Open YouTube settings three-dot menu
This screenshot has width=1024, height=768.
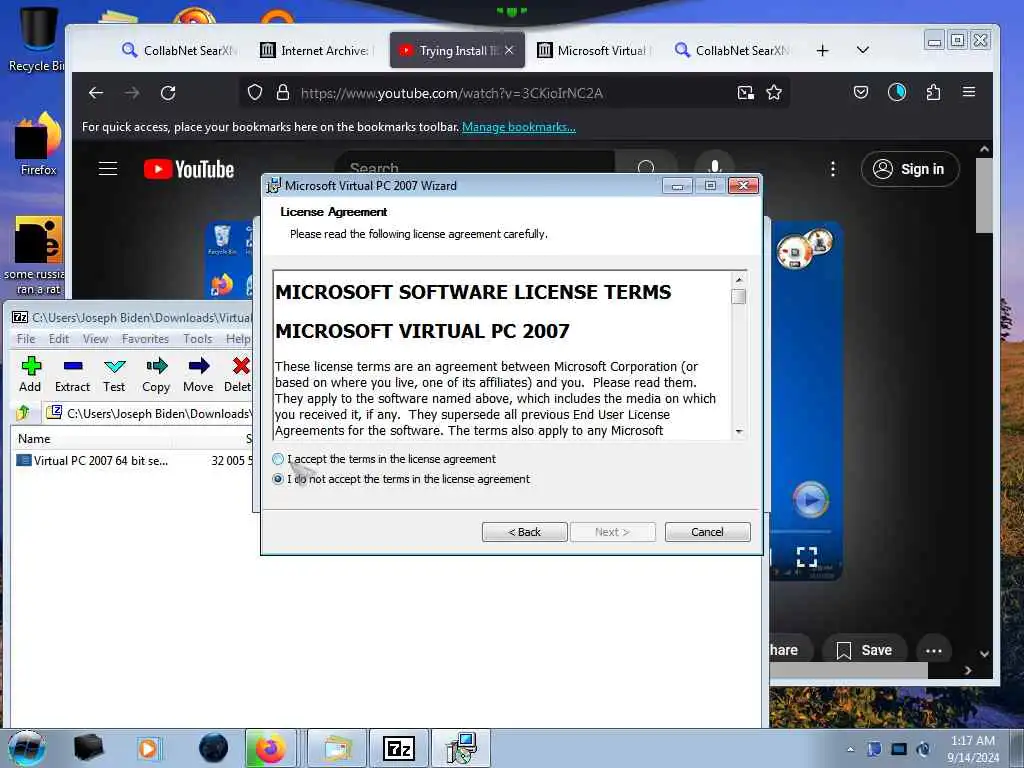click(833, 169)
